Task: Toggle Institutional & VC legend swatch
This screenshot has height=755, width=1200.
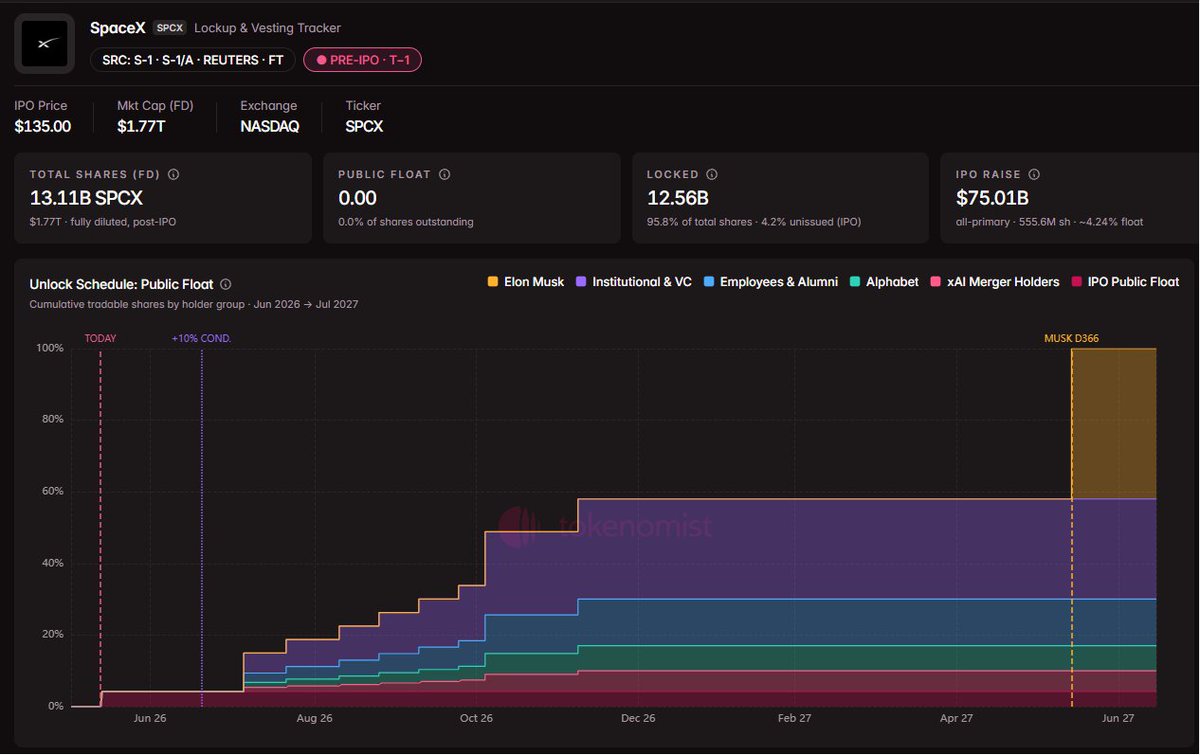Action: (x=582, y=282)
